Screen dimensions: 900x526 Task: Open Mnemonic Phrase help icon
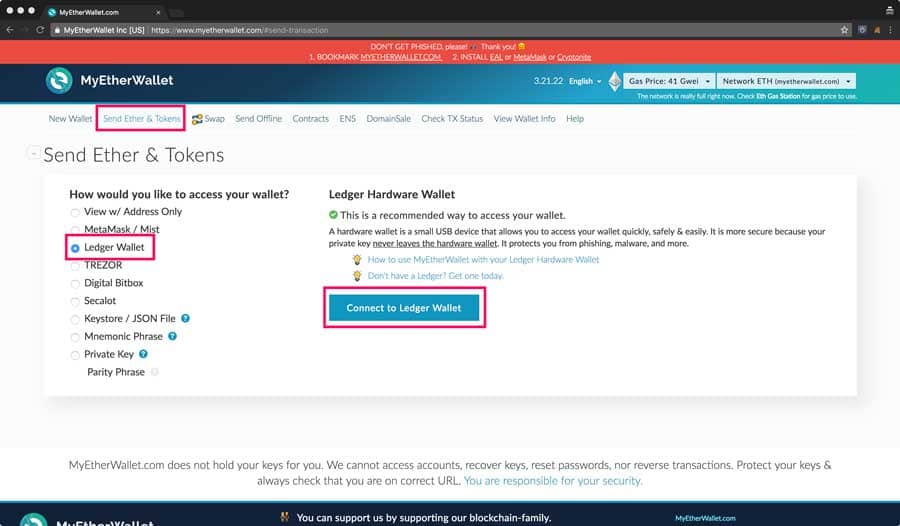tap(172, 336)
